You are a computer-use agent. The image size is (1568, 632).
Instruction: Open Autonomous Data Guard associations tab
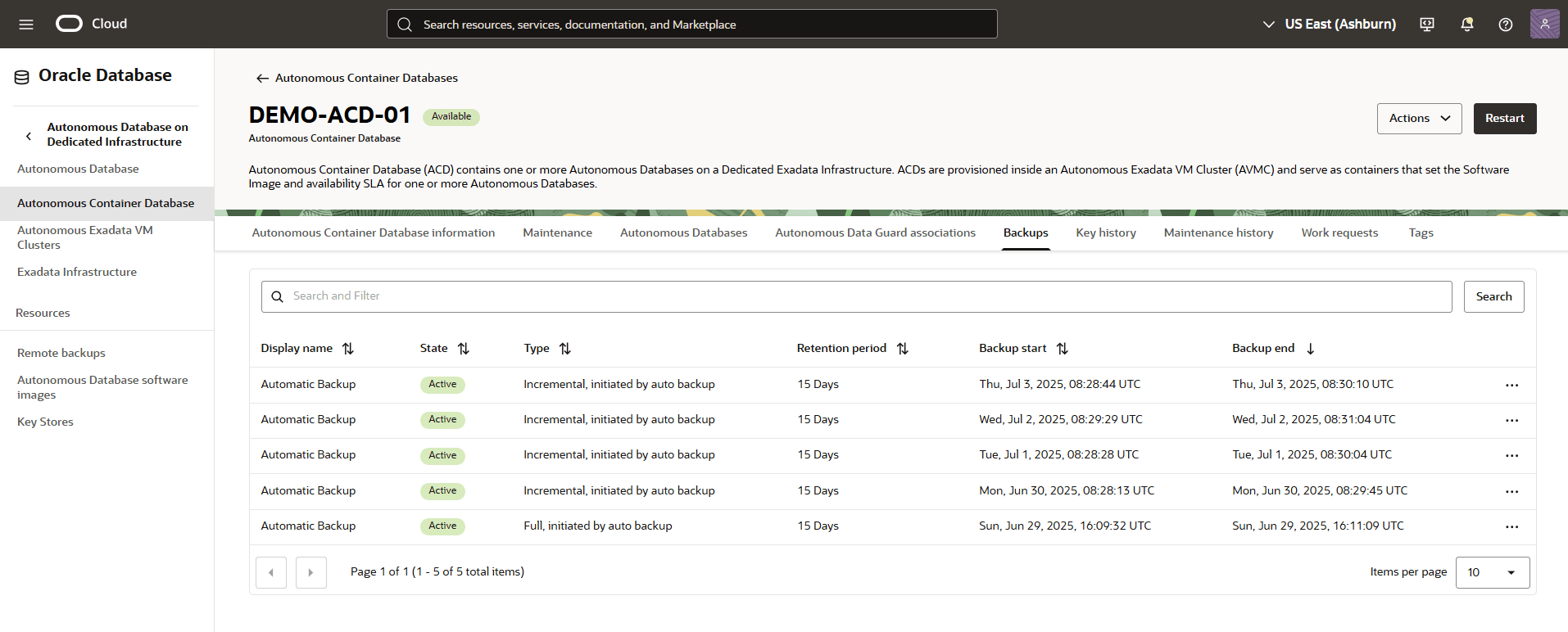[876, 233]
